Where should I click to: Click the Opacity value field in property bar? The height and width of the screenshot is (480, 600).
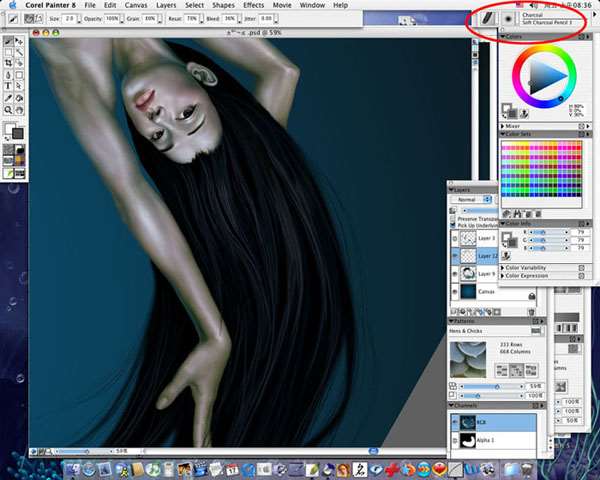click(x=110, y=18)
